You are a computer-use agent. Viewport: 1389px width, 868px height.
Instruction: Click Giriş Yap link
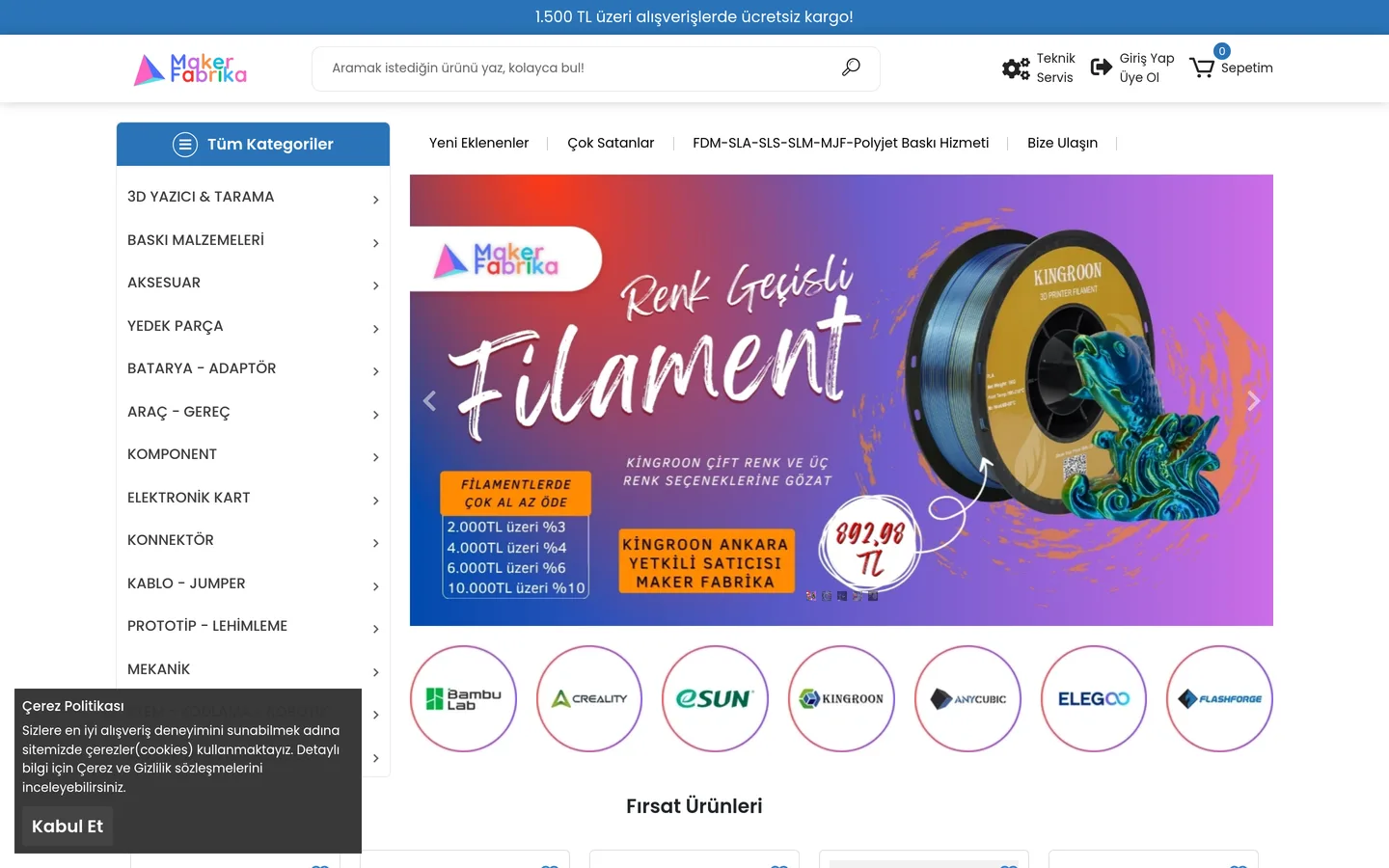point(1147,58)
